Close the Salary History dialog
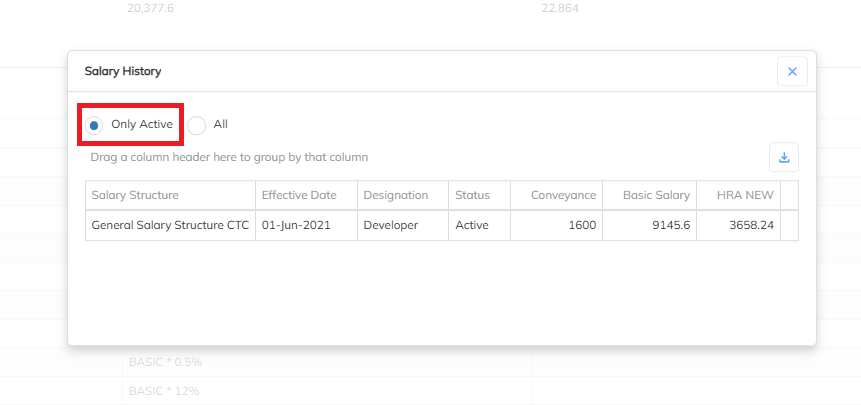This screenshot has height=405, width=861. (791, 72)
